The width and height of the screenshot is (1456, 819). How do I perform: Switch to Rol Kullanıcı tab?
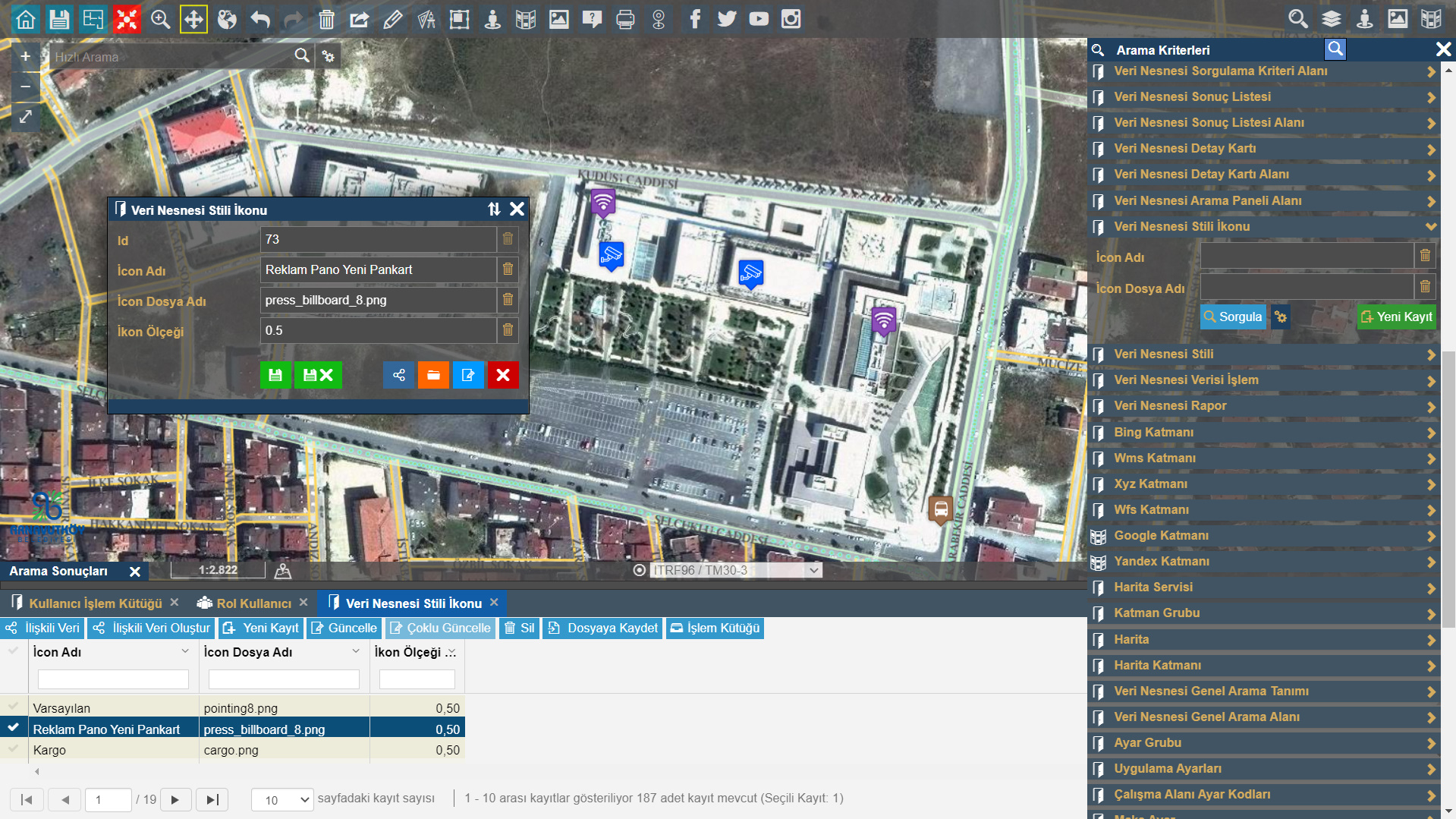click(x=253, y=603)
